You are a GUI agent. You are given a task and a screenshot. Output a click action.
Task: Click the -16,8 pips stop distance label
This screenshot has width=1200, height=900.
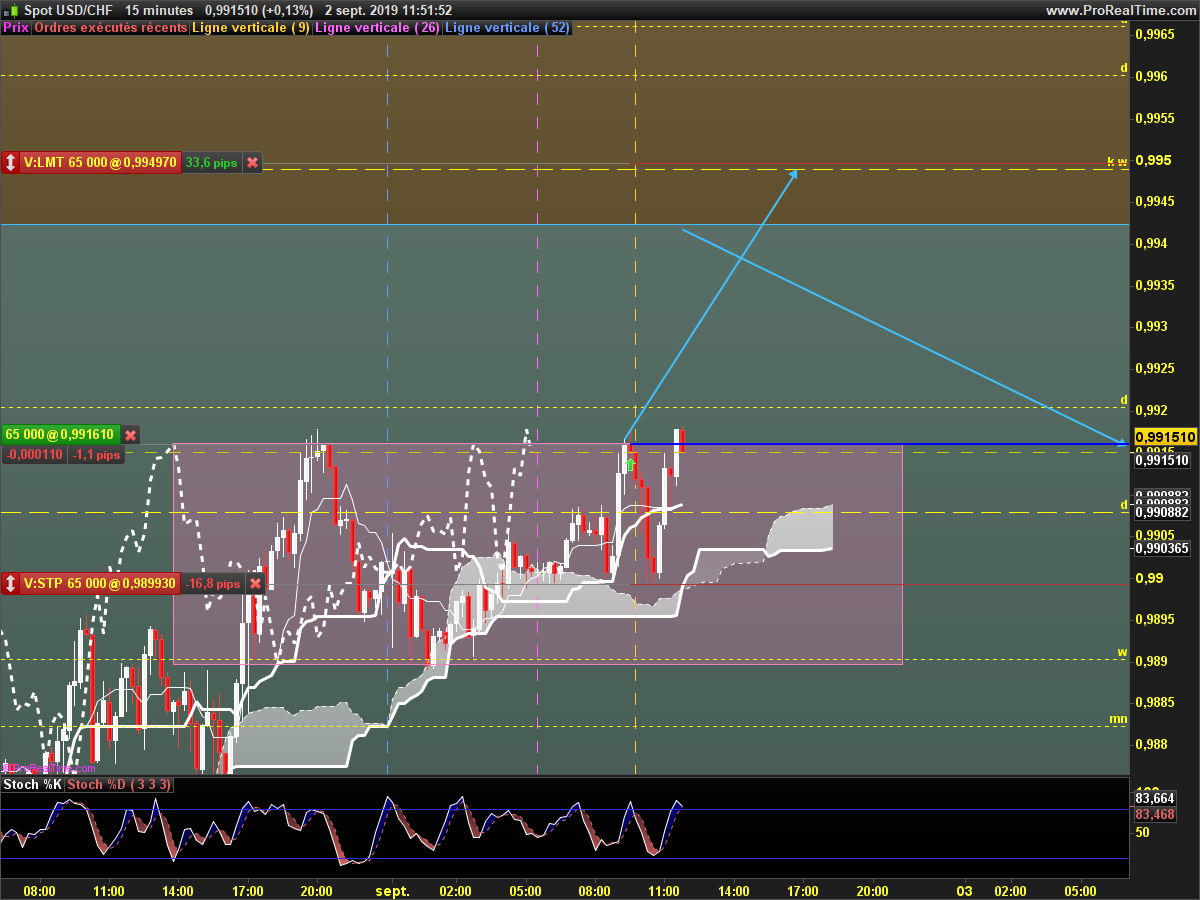pyautogui.click(x=213, y=583)
